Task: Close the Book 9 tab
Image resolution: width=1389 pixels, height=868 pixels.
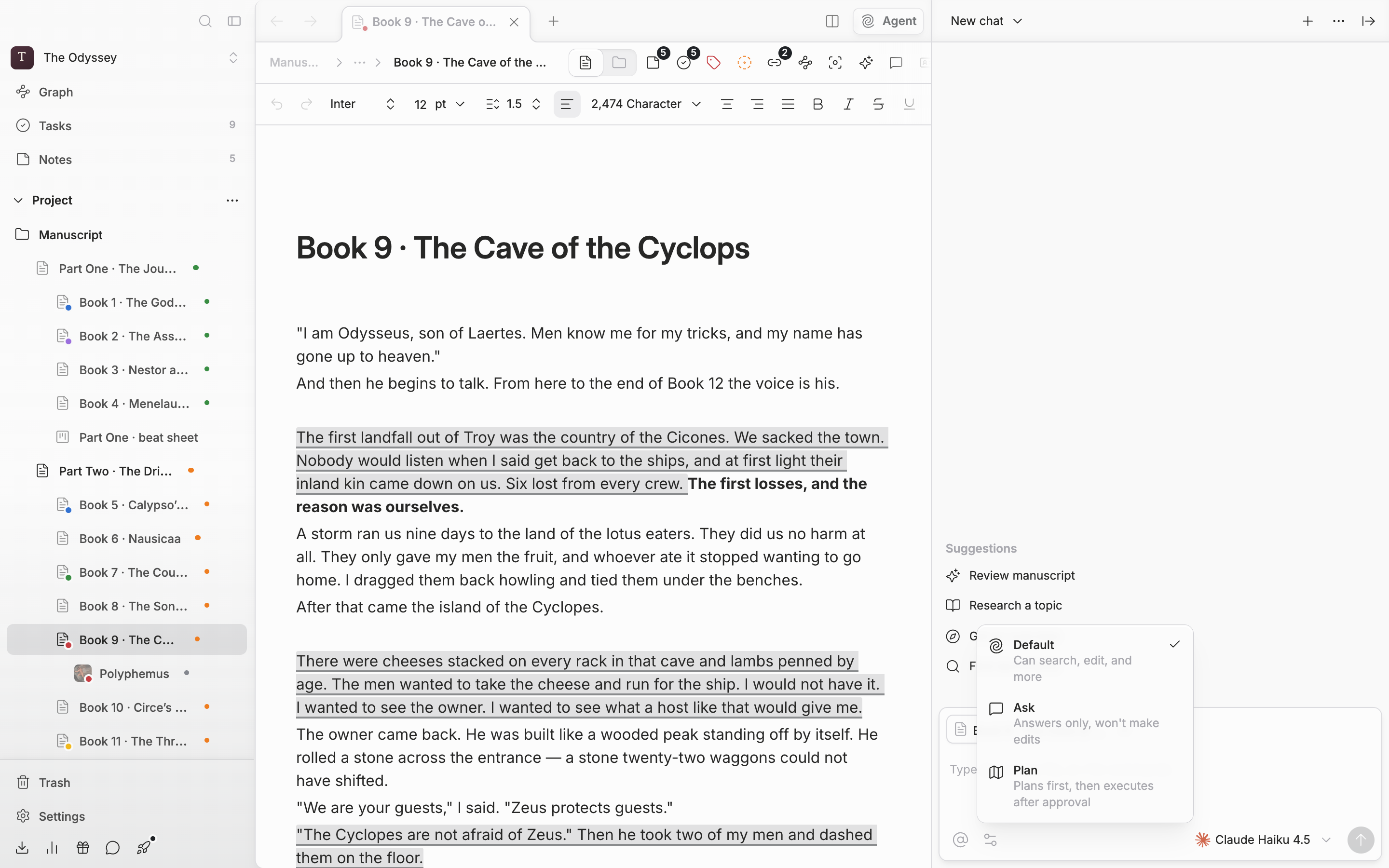Action: (514, 22)
